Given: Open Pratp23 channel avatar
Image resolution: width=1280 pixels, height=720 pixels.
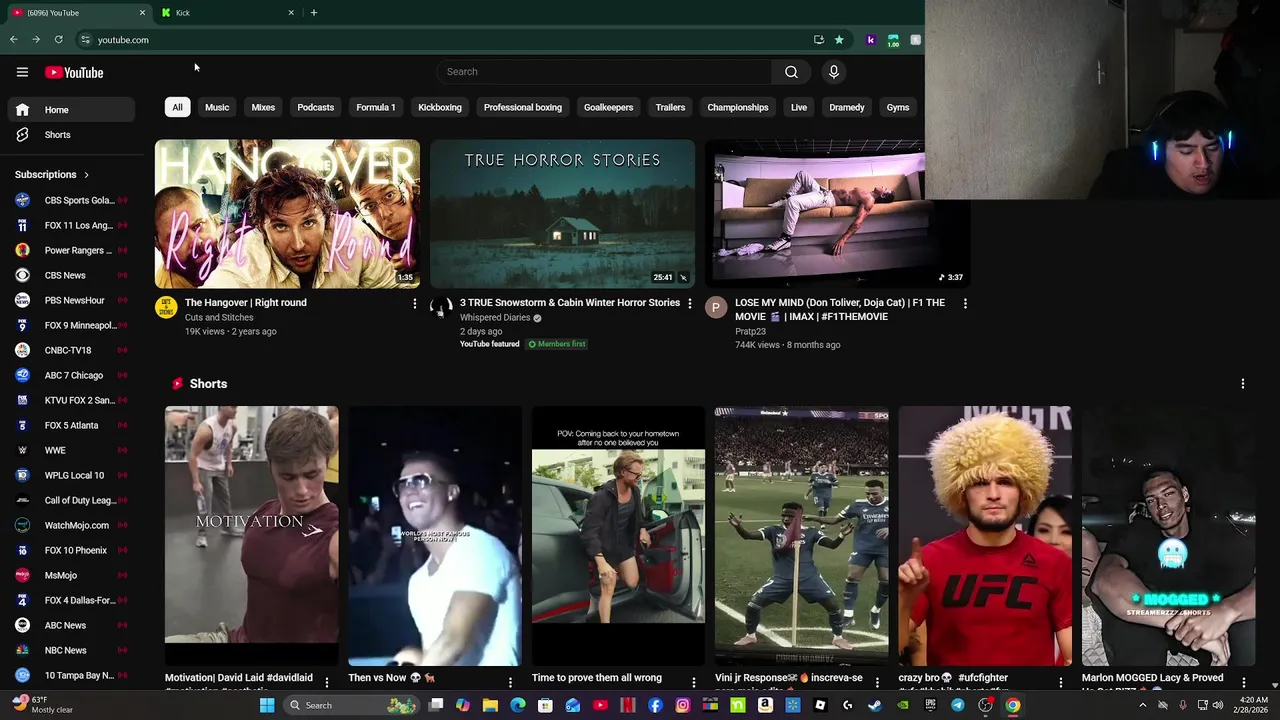Looking at the screenshot, I should pyautogui.click(x=716, y=308).
